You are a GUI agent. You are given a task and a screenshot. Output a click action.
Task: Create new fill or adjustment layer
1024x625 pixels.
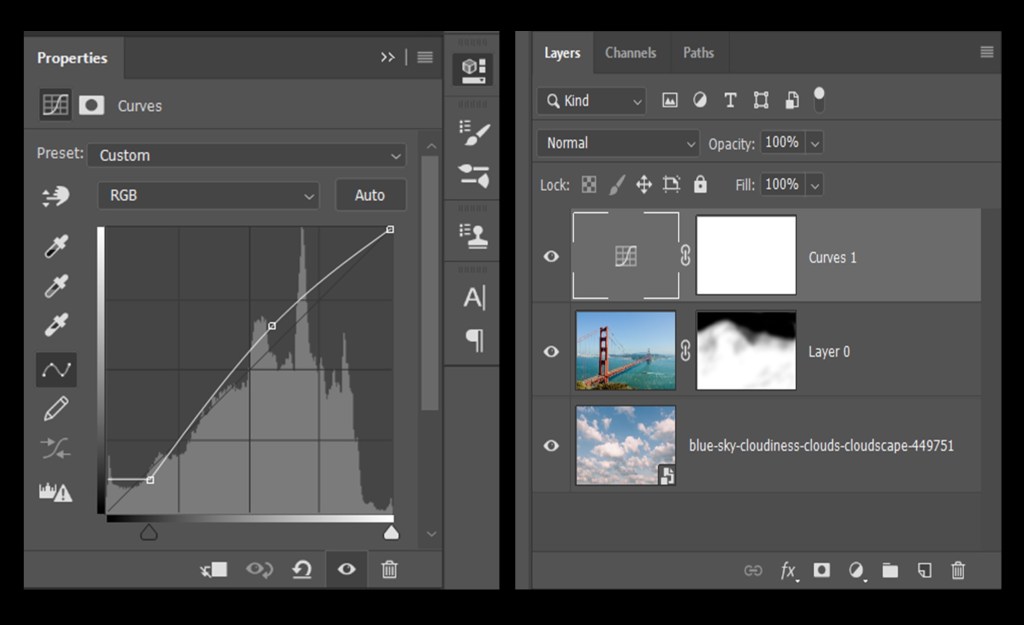tap(856, 570)
